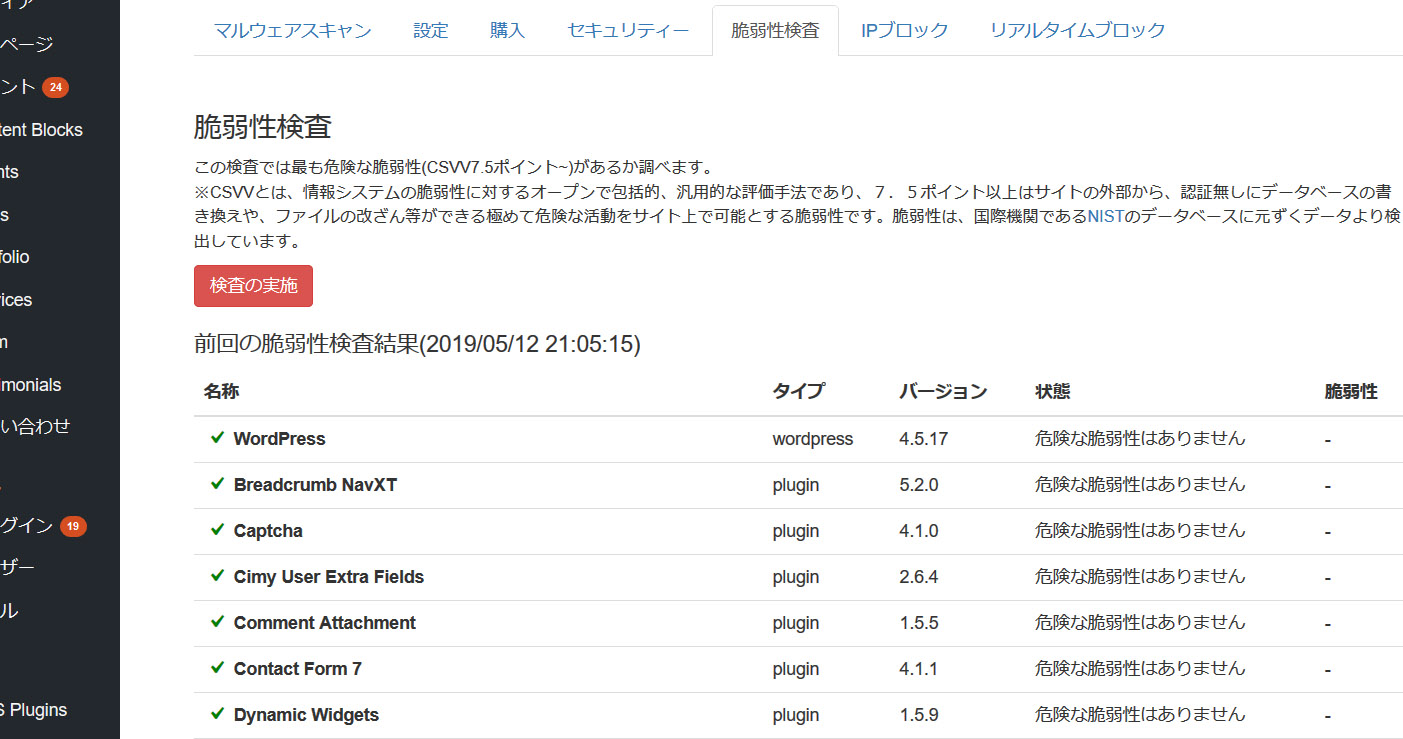Click the green checkmark beside Captcha
This screenshot has height=739, width=1403.
(x=217, y=530)
